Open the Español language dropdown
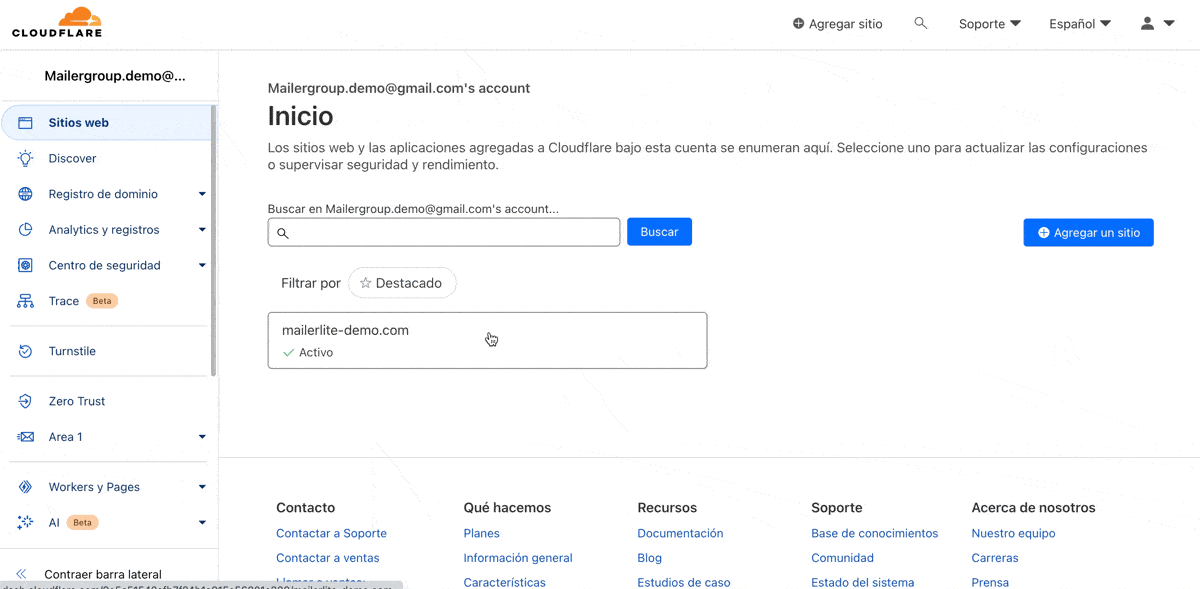The width and height of the screenshot is (1200, 589). 1080,24
